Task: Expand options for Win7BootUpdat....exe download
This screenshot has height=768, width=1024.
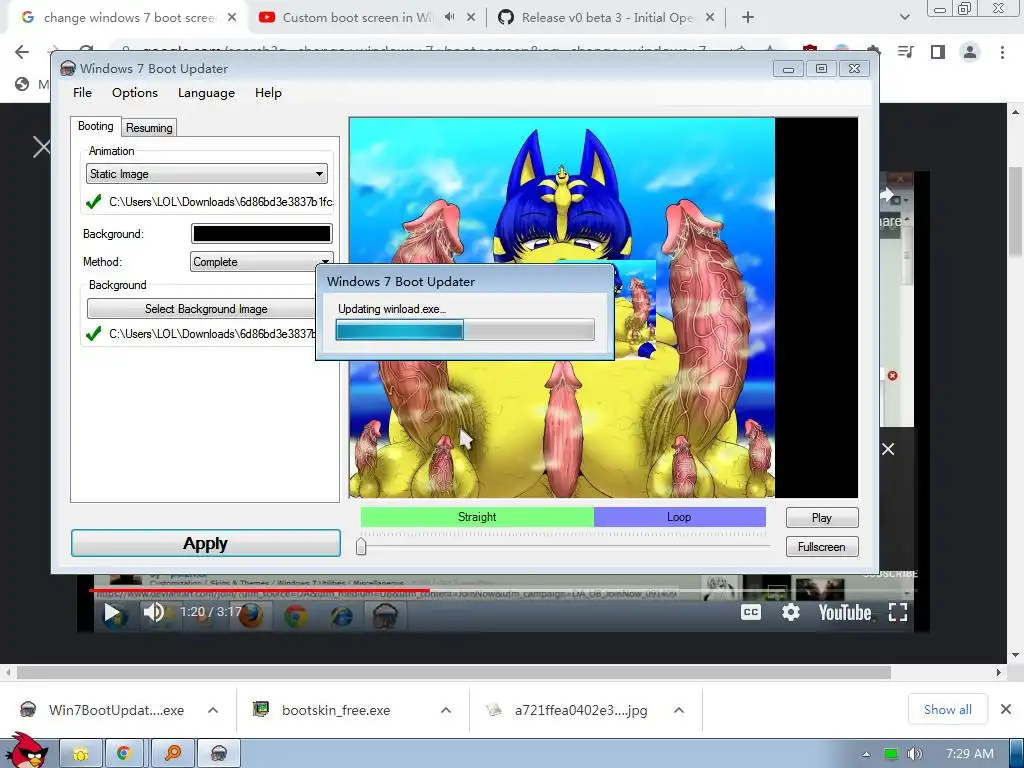Action: [x=213, y=710]
